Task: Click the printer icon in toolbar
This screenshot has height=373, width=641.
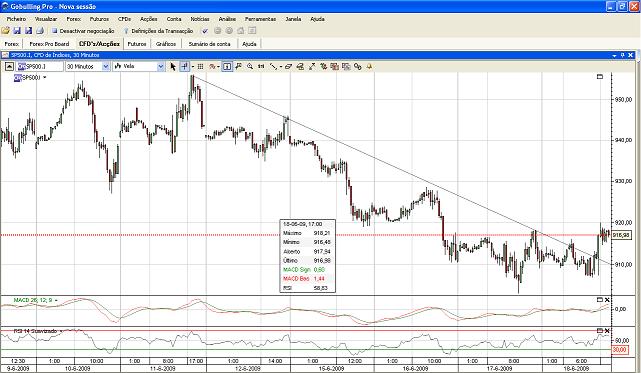Action: coord(40,31)
